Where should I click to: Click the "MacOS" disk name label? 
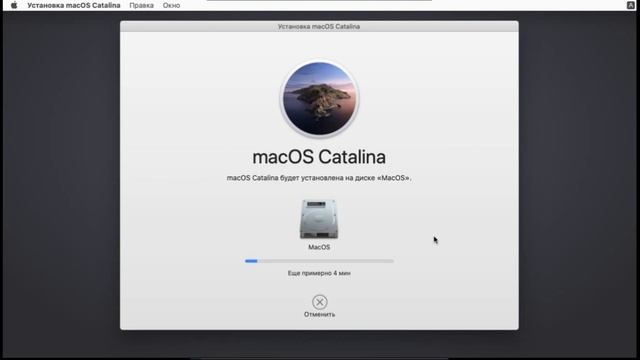319,247
